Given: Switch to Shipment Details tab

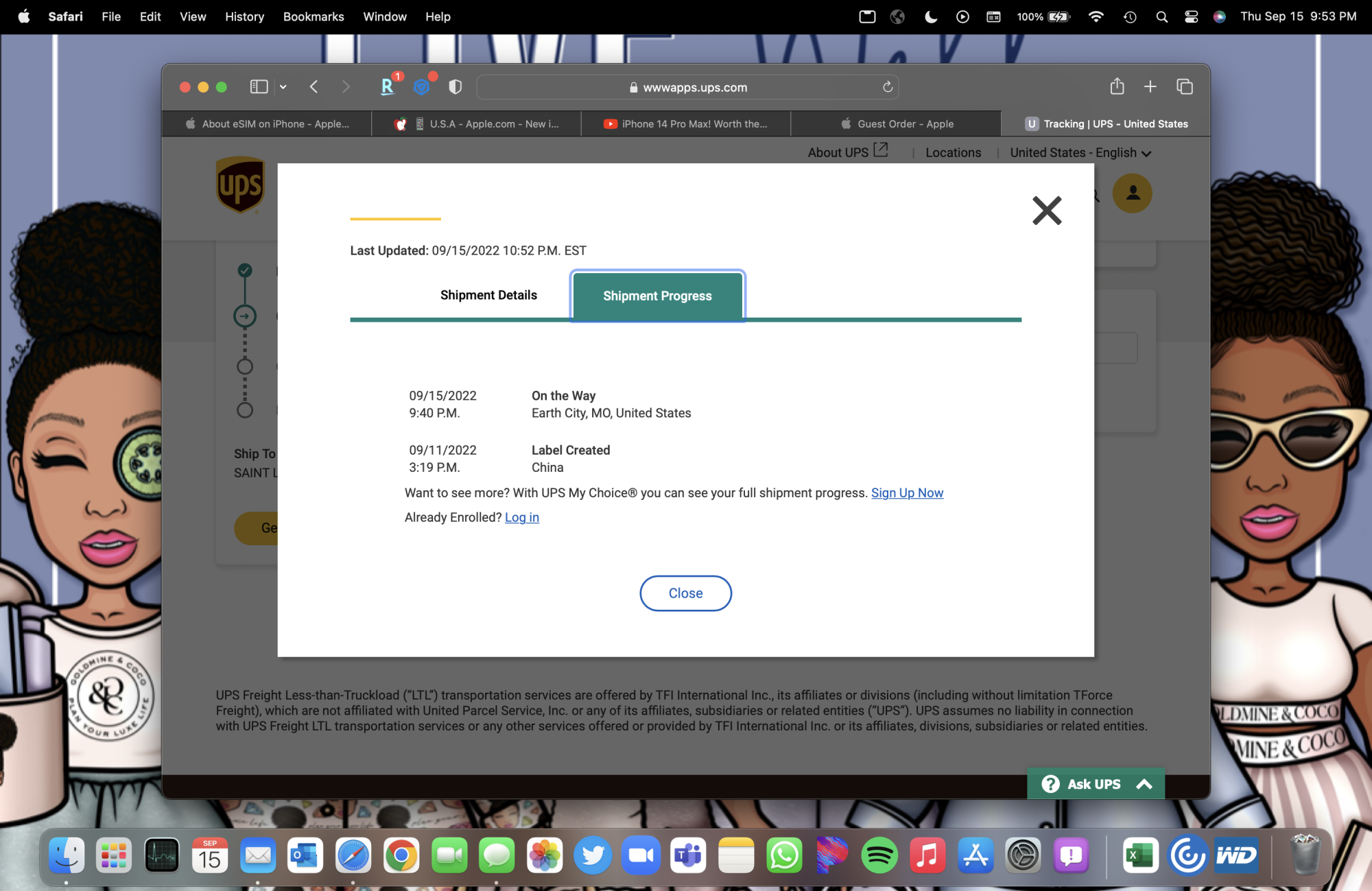Looking at the screenshot, I should [488, 296].
